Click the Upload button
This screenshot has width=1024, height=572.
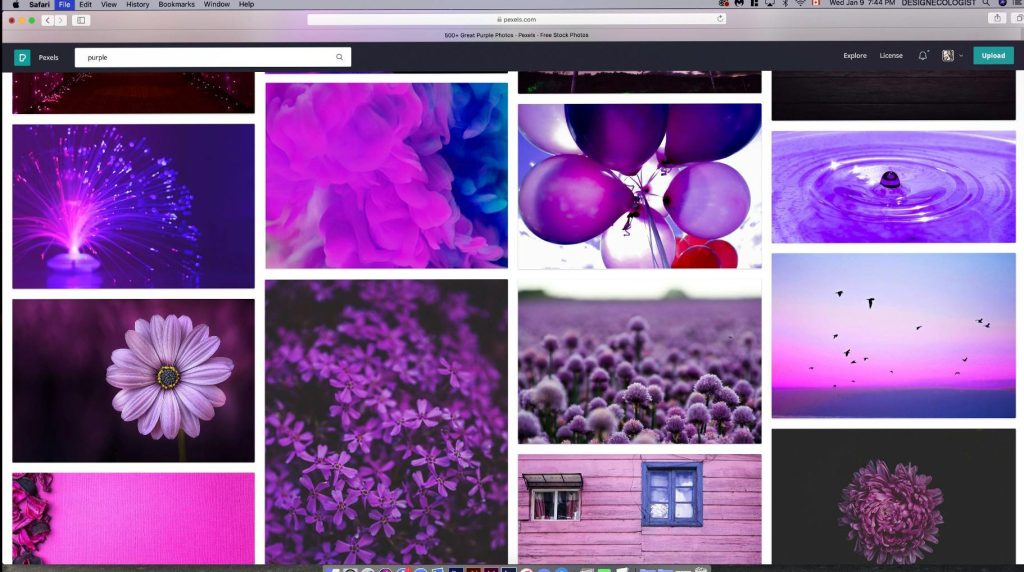point(993,56)
